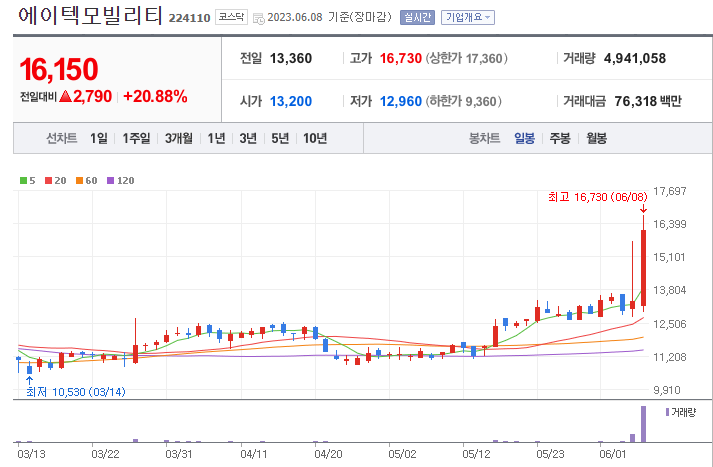Click the calendar clock icon before the date
Image resolution: width=713 pixels, height=467 pixels.
click(259, 19)
